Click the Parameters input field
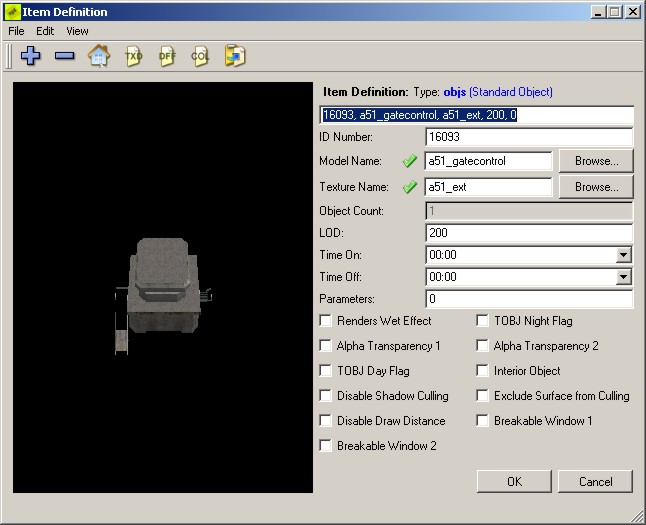 click(529, 299)
